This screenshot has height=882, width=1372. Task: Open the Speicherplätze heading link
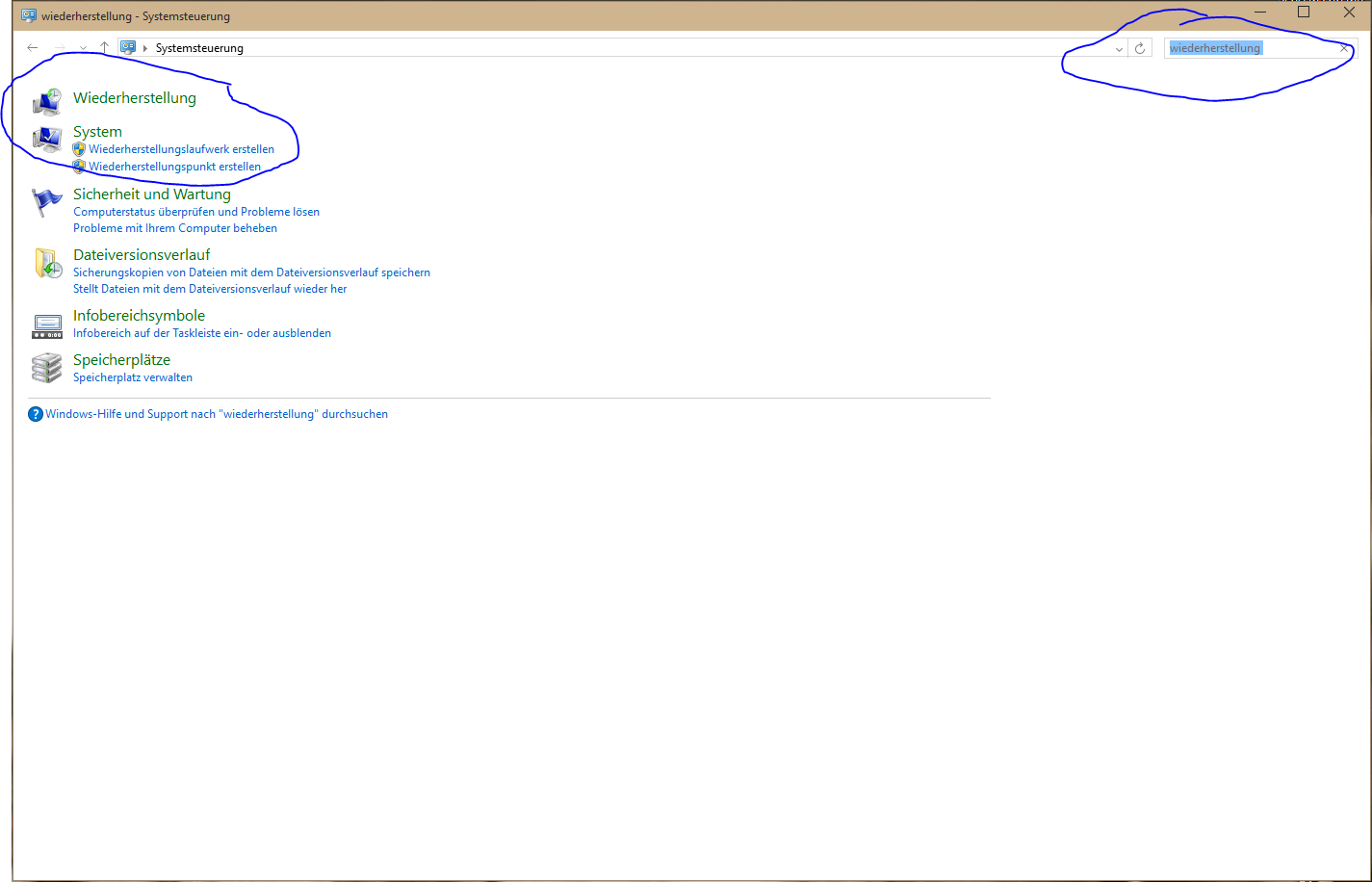(x=121, y=360)
